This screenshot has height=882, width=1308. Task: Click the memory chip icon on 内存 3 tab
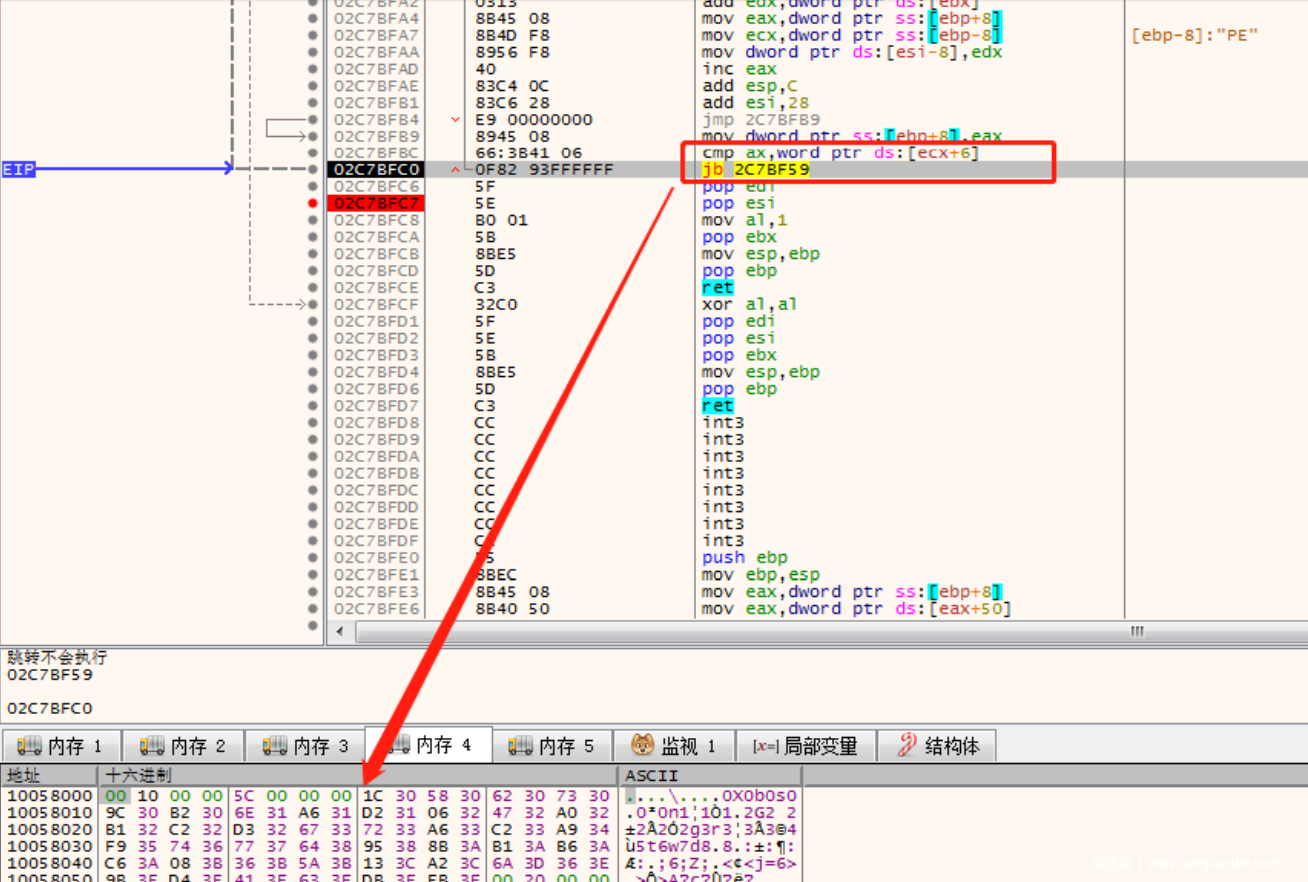(274, 746)
